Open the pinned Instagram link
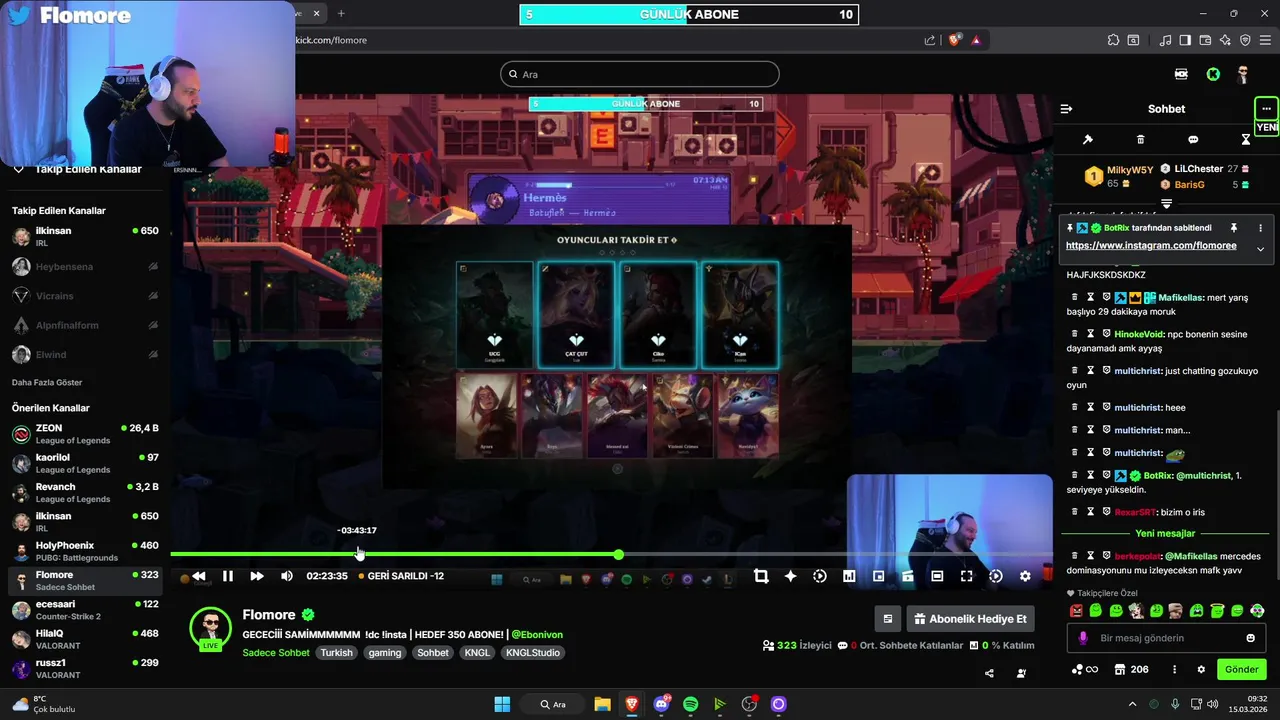 click(1151, 245)
